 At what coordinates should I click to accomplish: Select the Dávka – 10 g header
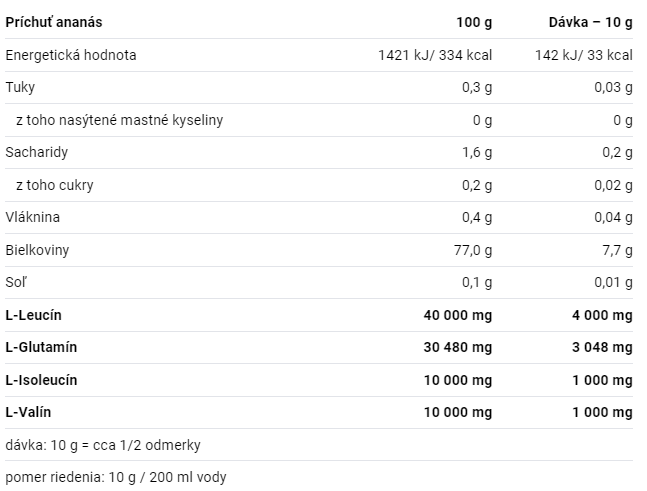pos(590,22)
